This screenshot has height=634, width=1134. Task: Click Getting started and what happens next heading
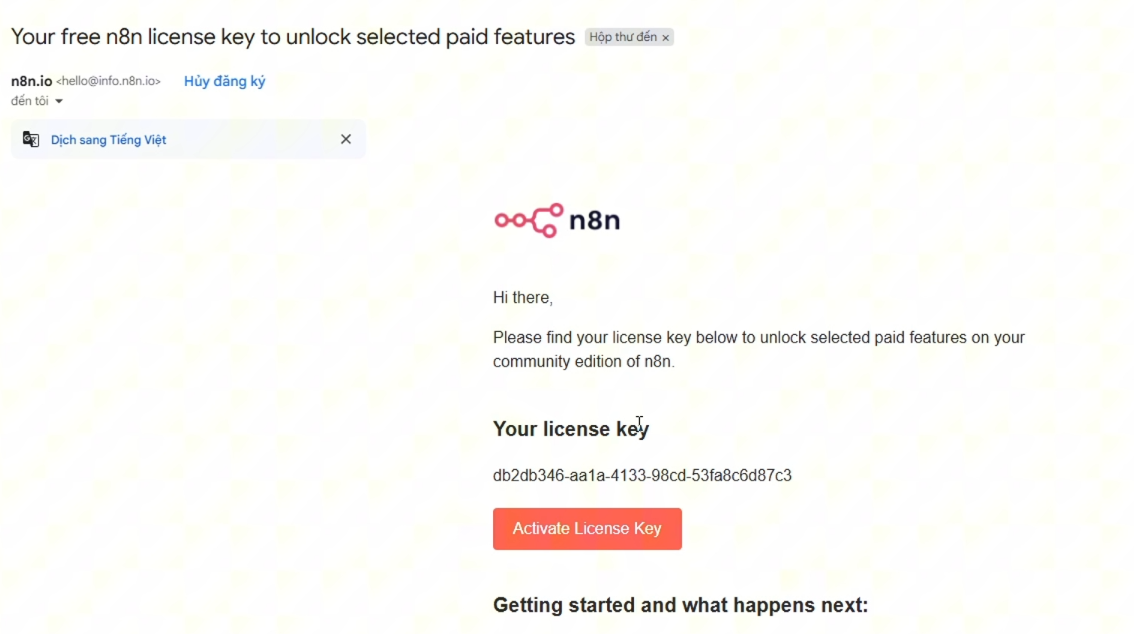[681, 604]
